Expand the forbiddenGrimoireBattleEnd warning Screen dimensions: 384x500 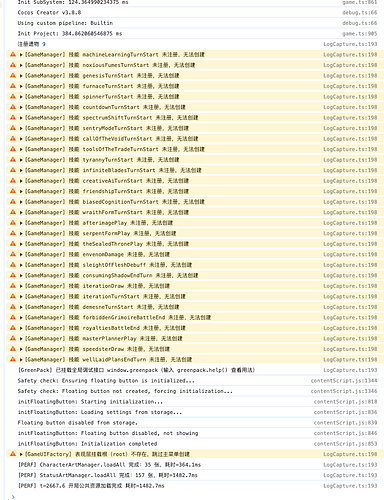point(21,317)
